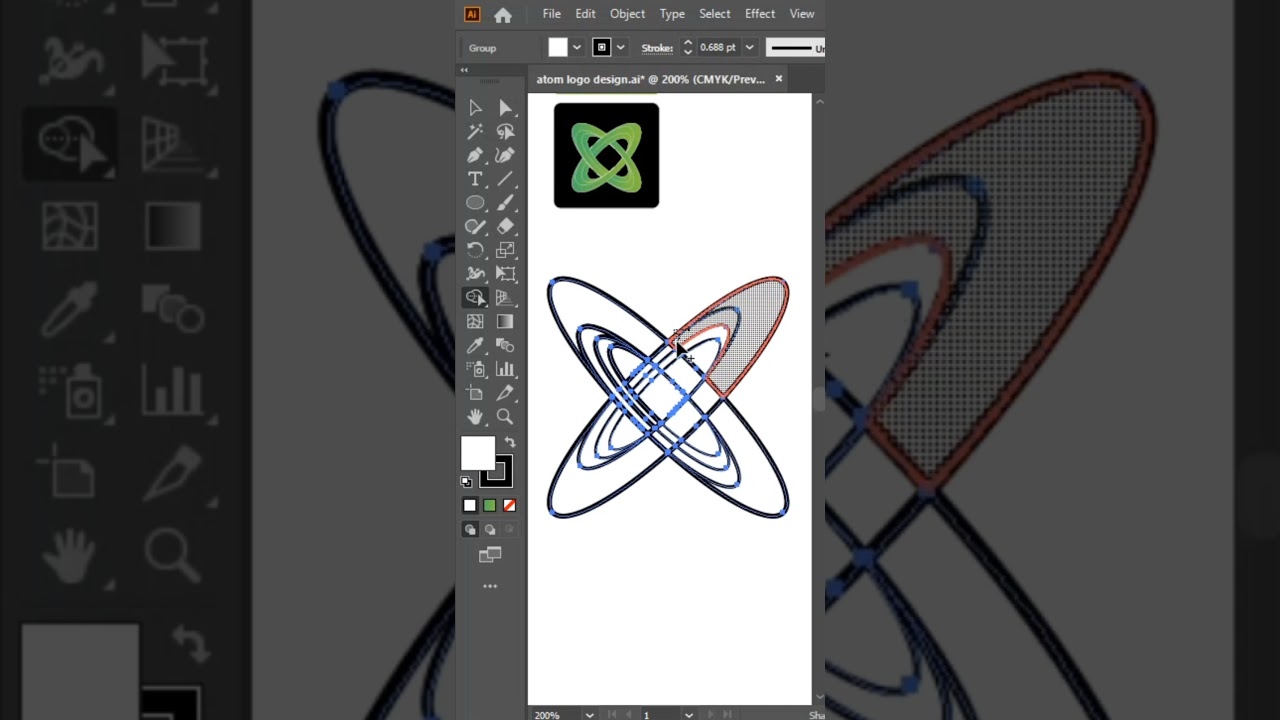Screen dimensions: 1280x720
Task: Click white fill swatch in control bar
Action: (558, 48)
